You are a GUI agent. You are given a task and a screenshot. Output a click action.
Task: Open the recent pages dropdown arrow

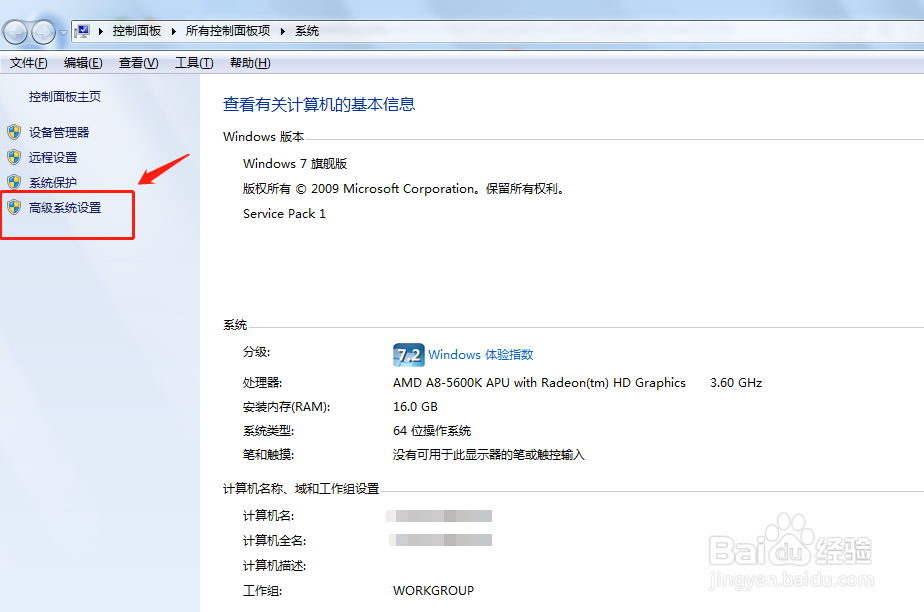point(63,33)
